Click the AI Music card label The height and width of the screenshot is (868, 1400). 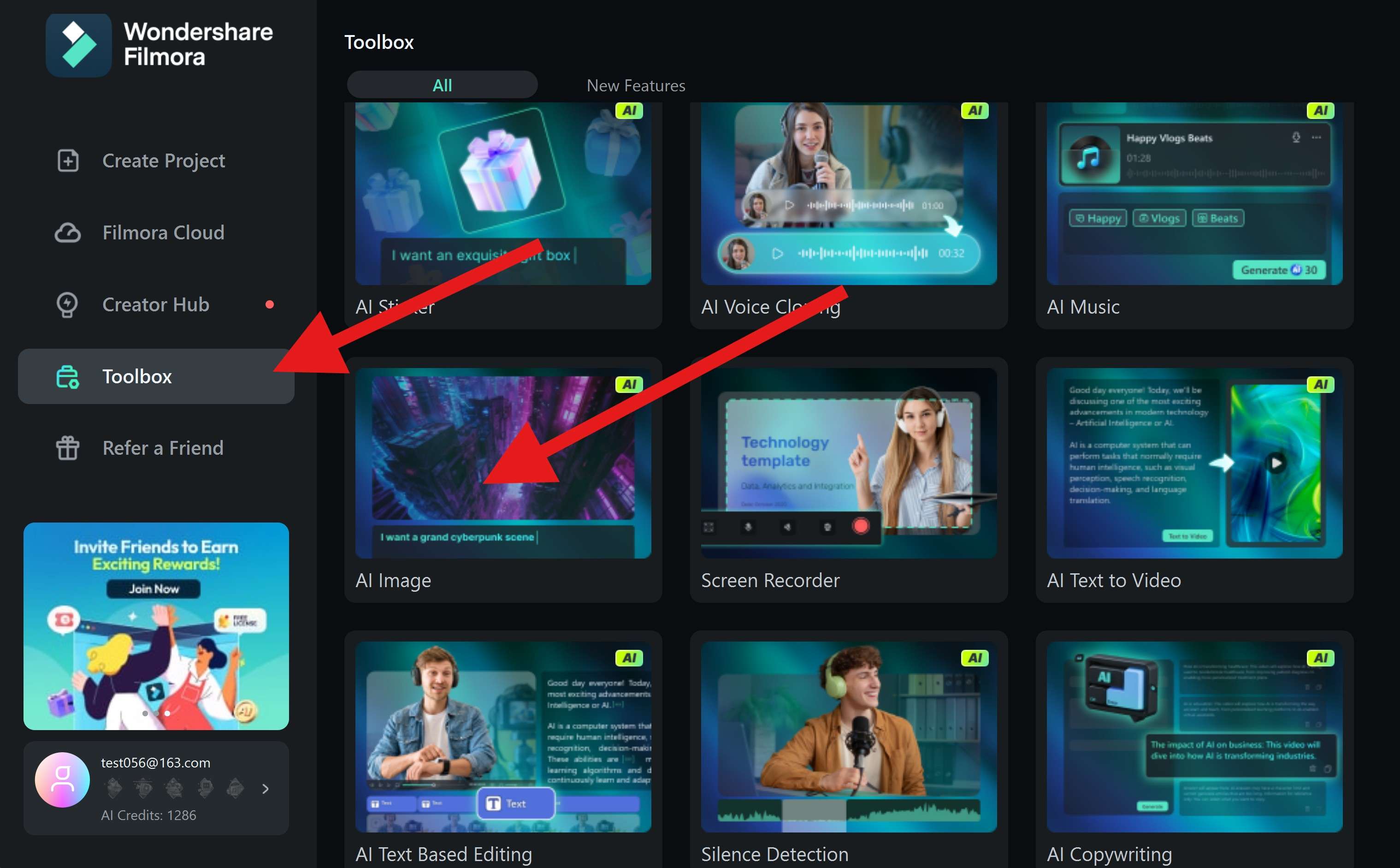point(1083,307)
